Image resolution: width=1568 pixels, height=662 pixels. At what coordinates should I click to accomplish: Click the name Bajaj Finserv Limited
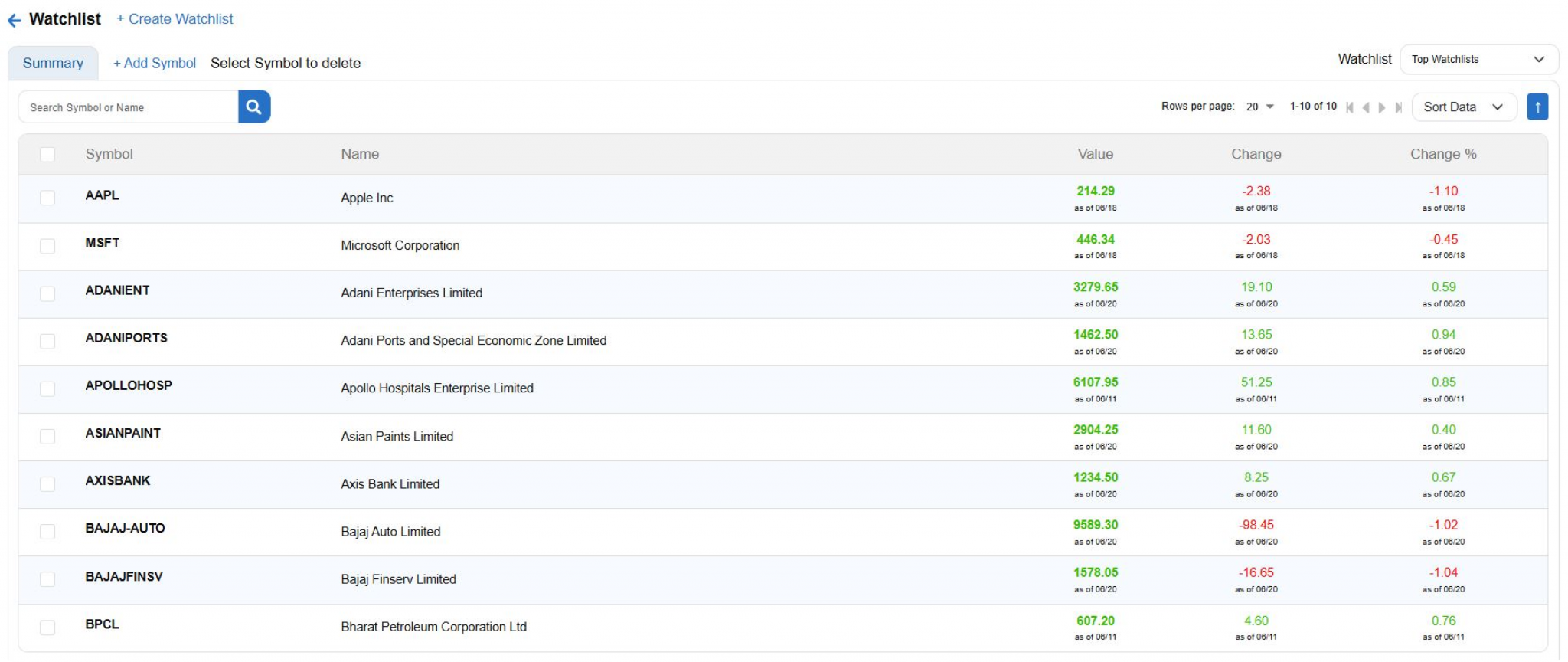point(399,578)
